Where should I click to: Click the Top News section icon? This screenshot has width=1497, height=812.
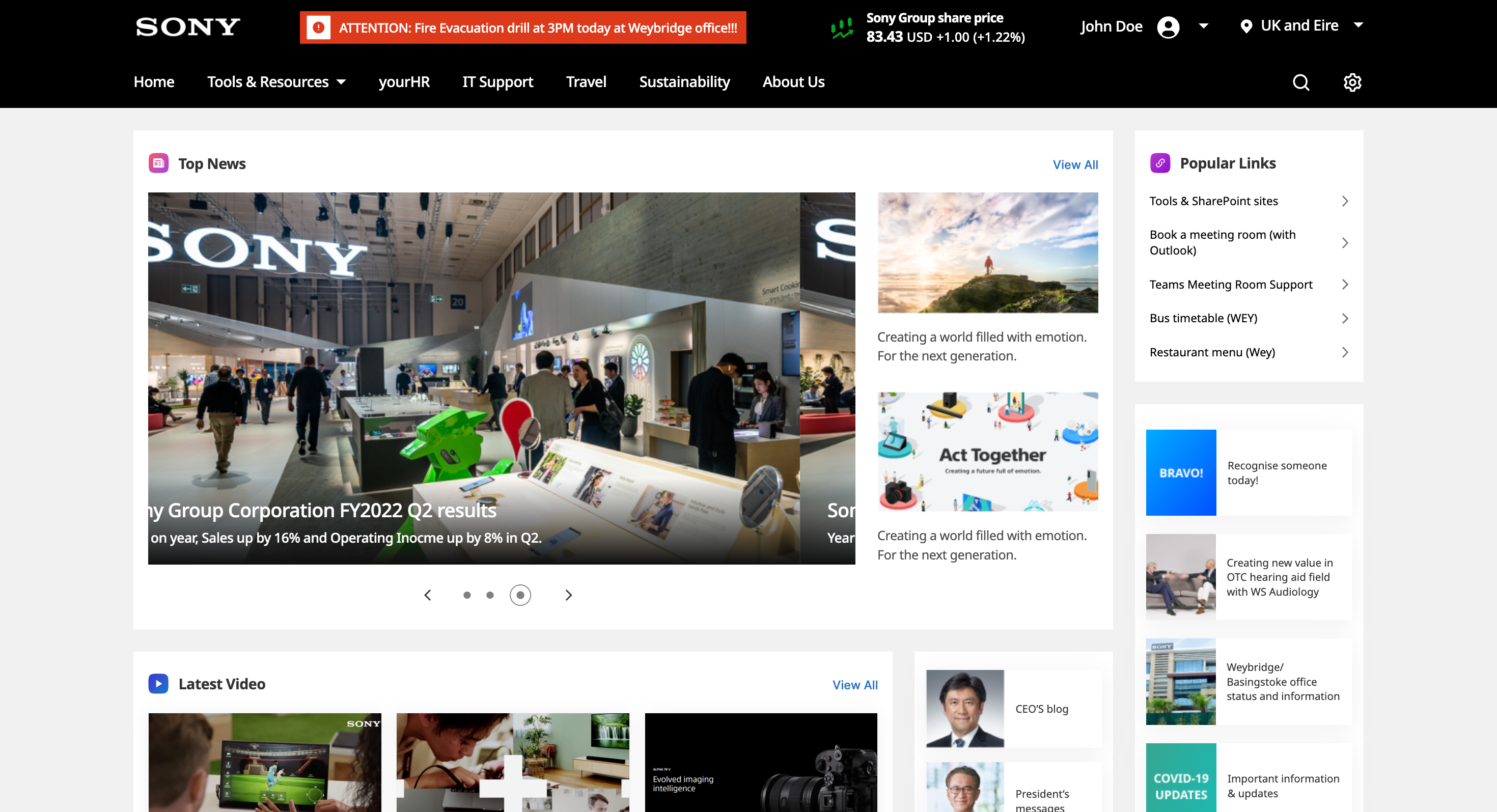(x=159, y=163)
